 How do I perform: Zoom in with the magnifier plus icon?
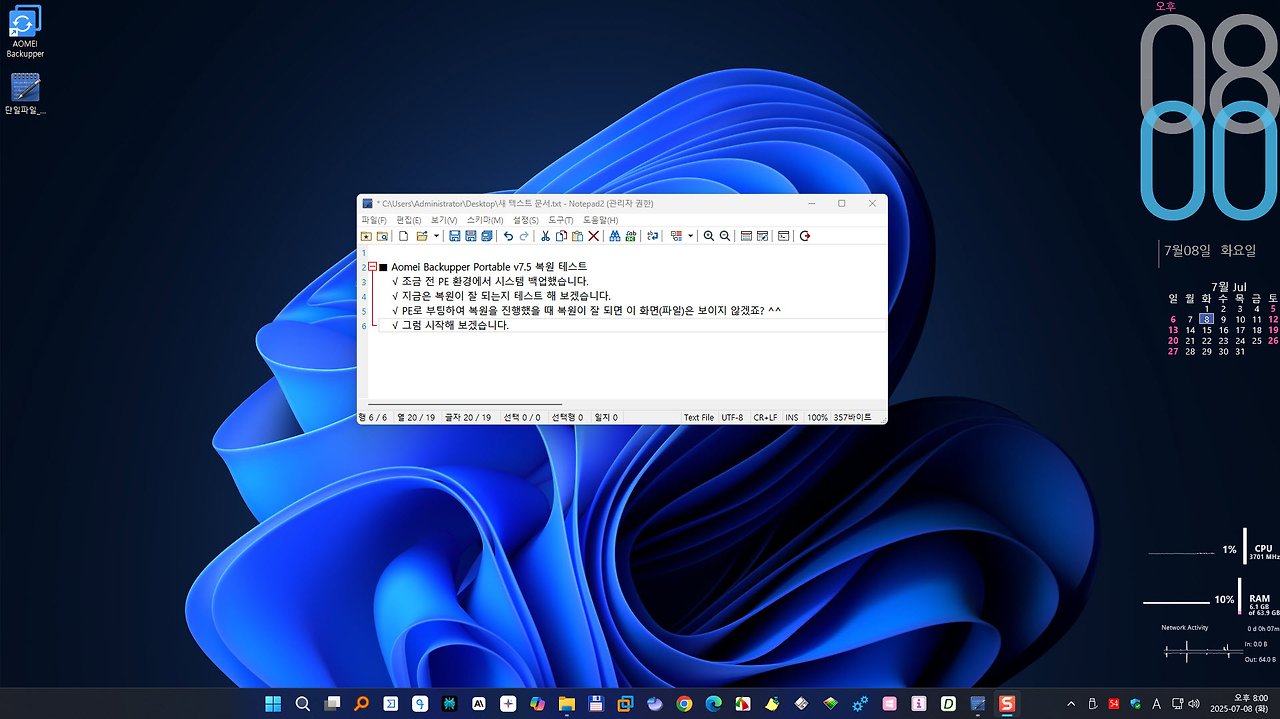709,236
